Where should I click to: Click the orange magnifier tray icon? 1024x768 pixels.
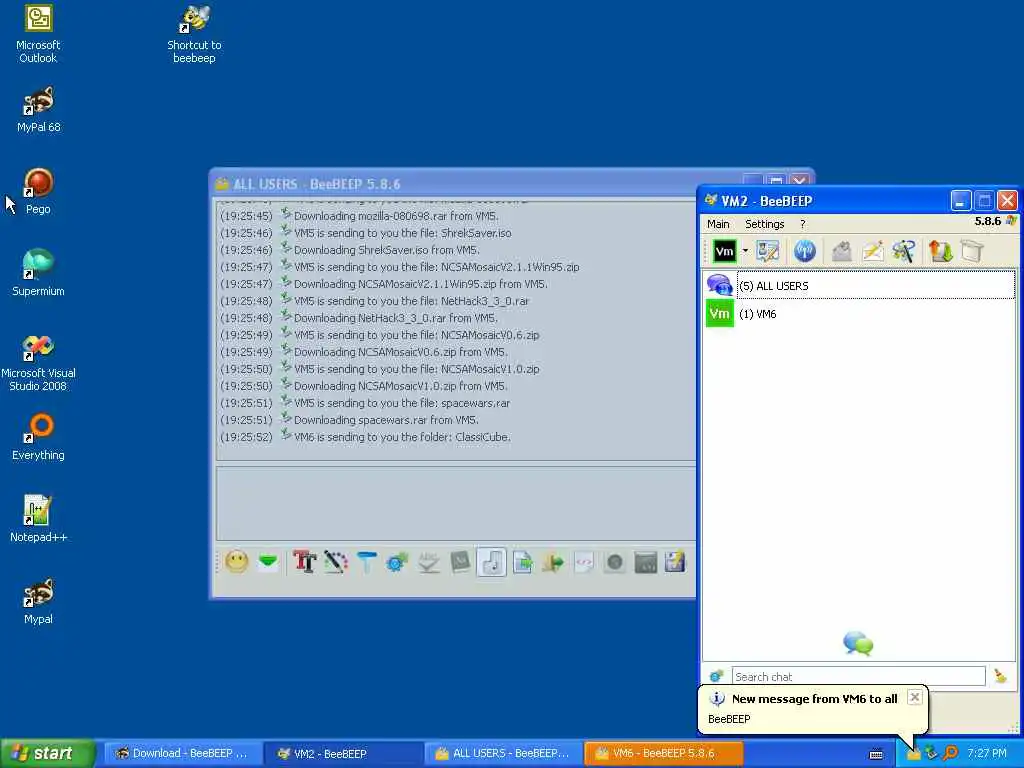pos(951,753)
